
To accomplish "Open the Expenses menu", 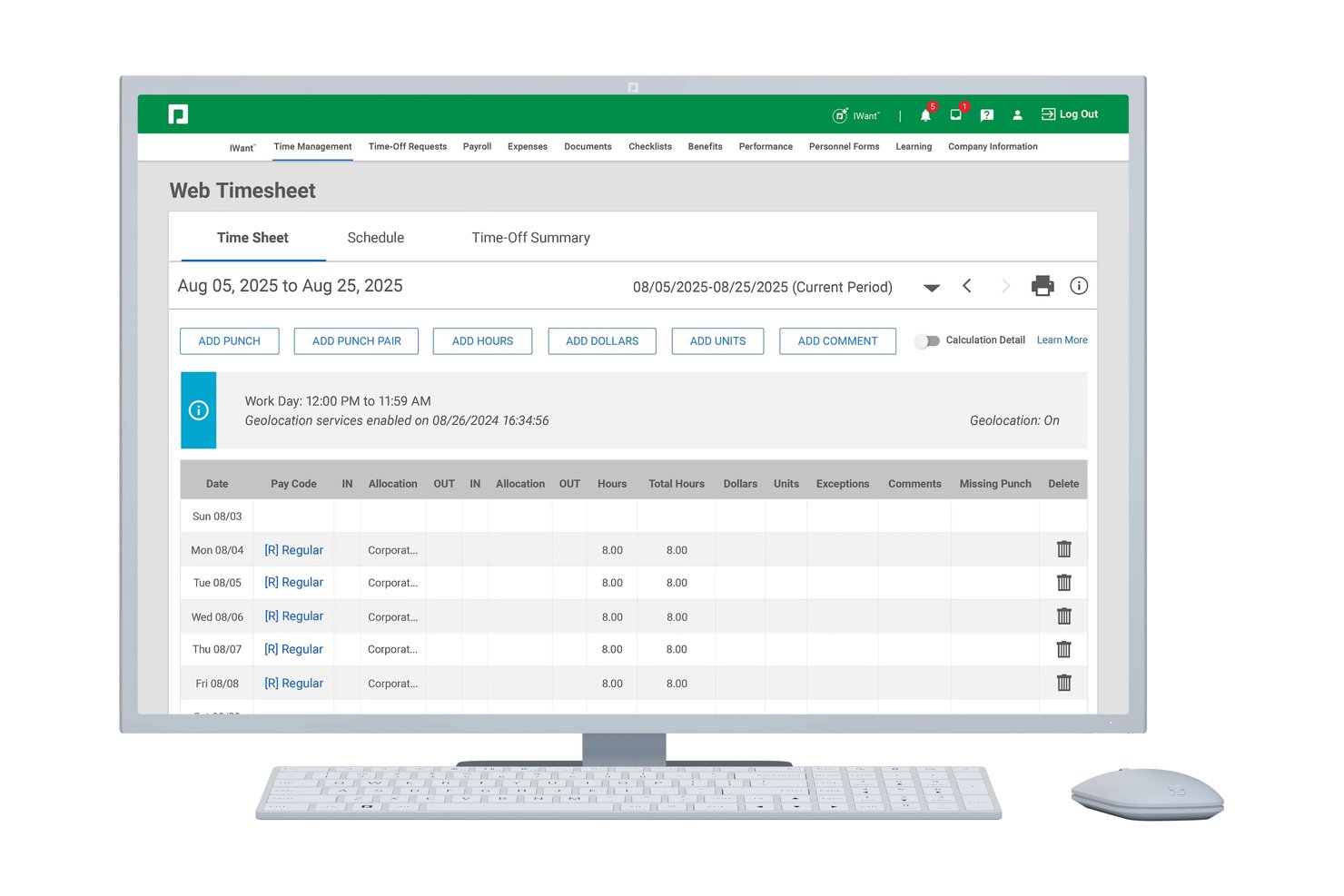I will point(528,146).
